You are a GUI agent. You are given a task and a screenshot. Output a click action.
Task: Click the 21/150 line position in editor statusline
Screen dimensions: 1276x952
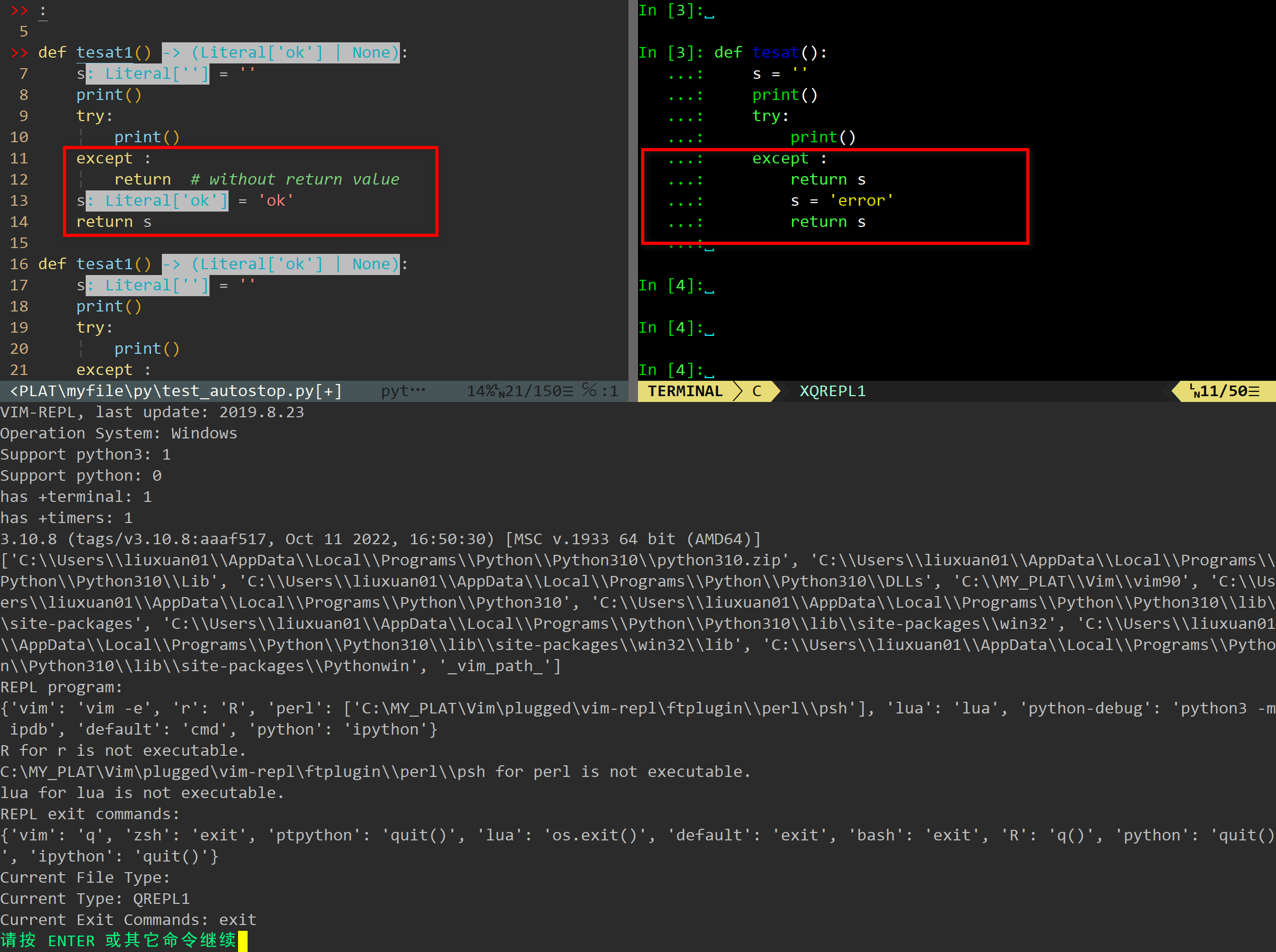click(x=533, y=391)
